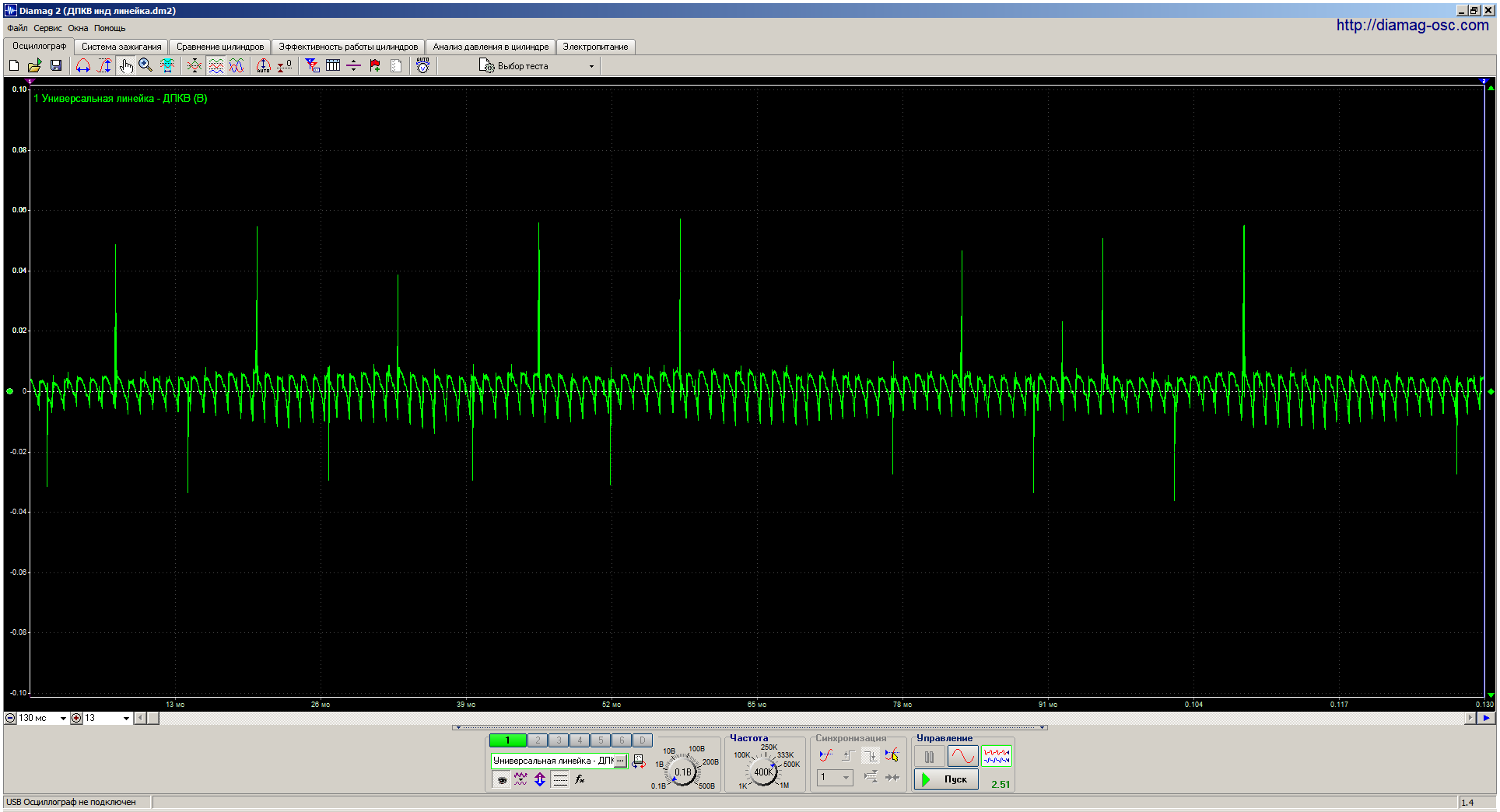Screen dimensions: 1500x812
Task: Save with the floppy disk icon
Action: click(56, 66)
